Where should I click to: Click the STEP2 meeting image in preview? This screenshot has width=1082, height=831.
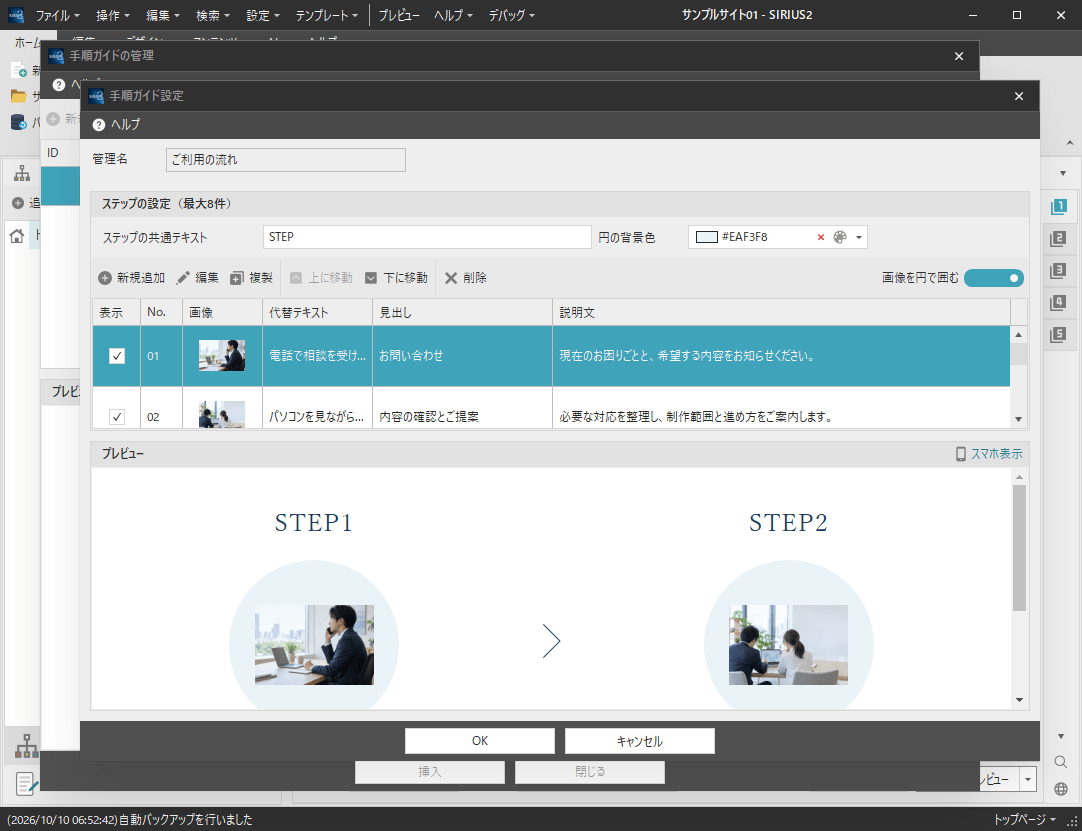(x=788, y=645)
